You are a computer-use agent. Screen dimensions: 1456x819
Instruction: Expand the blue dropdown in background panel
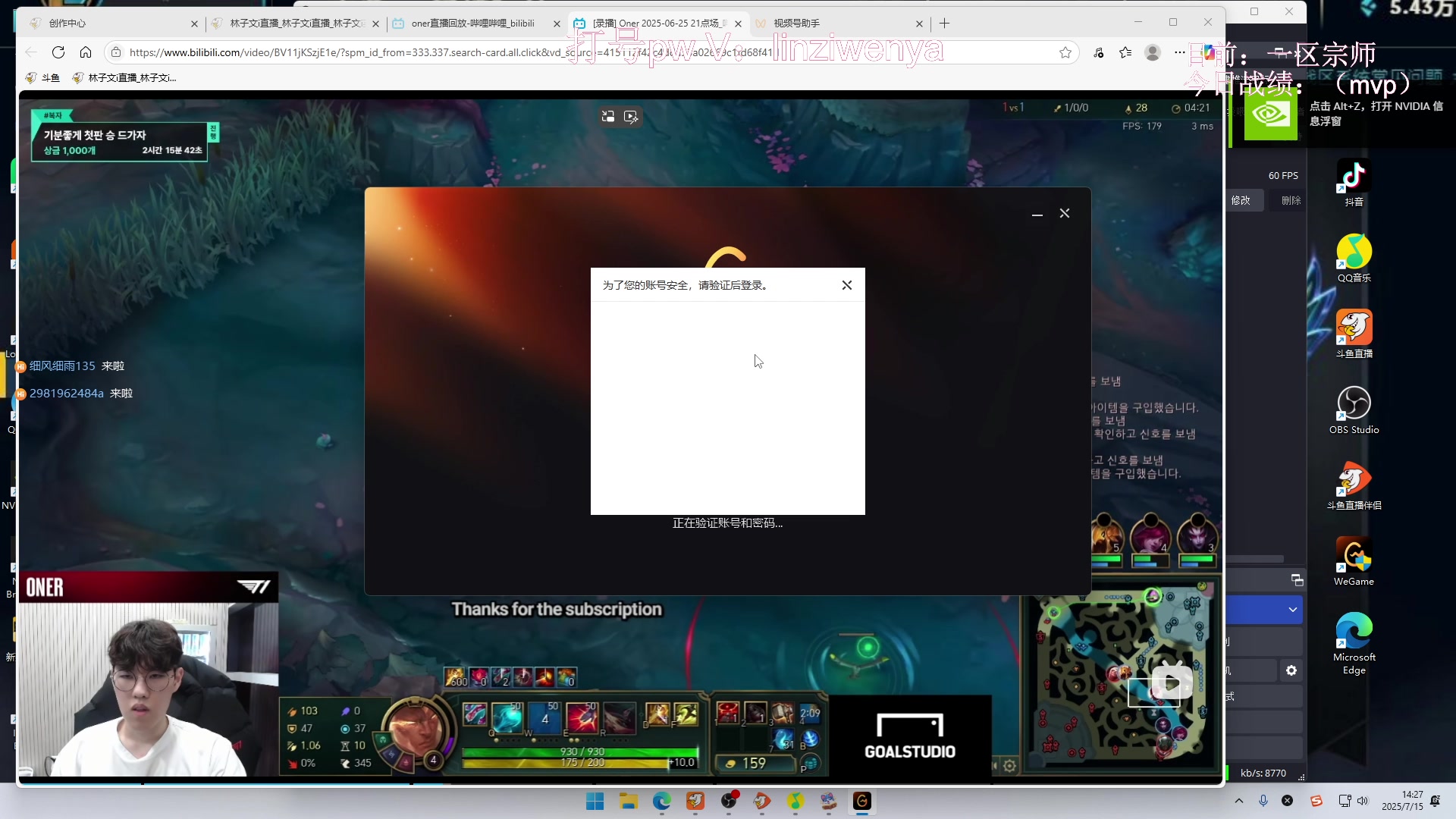[x=1293, y=610]
